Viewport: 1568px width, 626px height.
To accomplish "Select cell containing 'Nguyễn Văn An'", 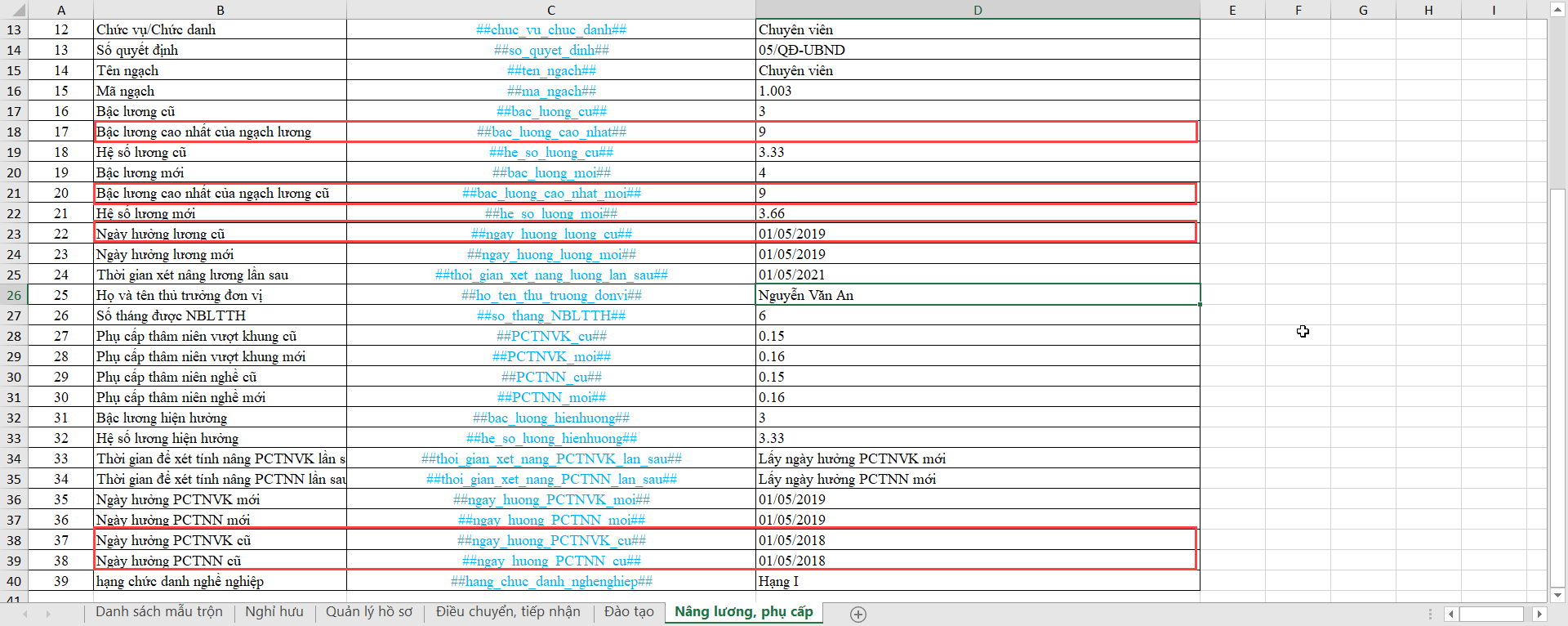I will tap(978, 295).
